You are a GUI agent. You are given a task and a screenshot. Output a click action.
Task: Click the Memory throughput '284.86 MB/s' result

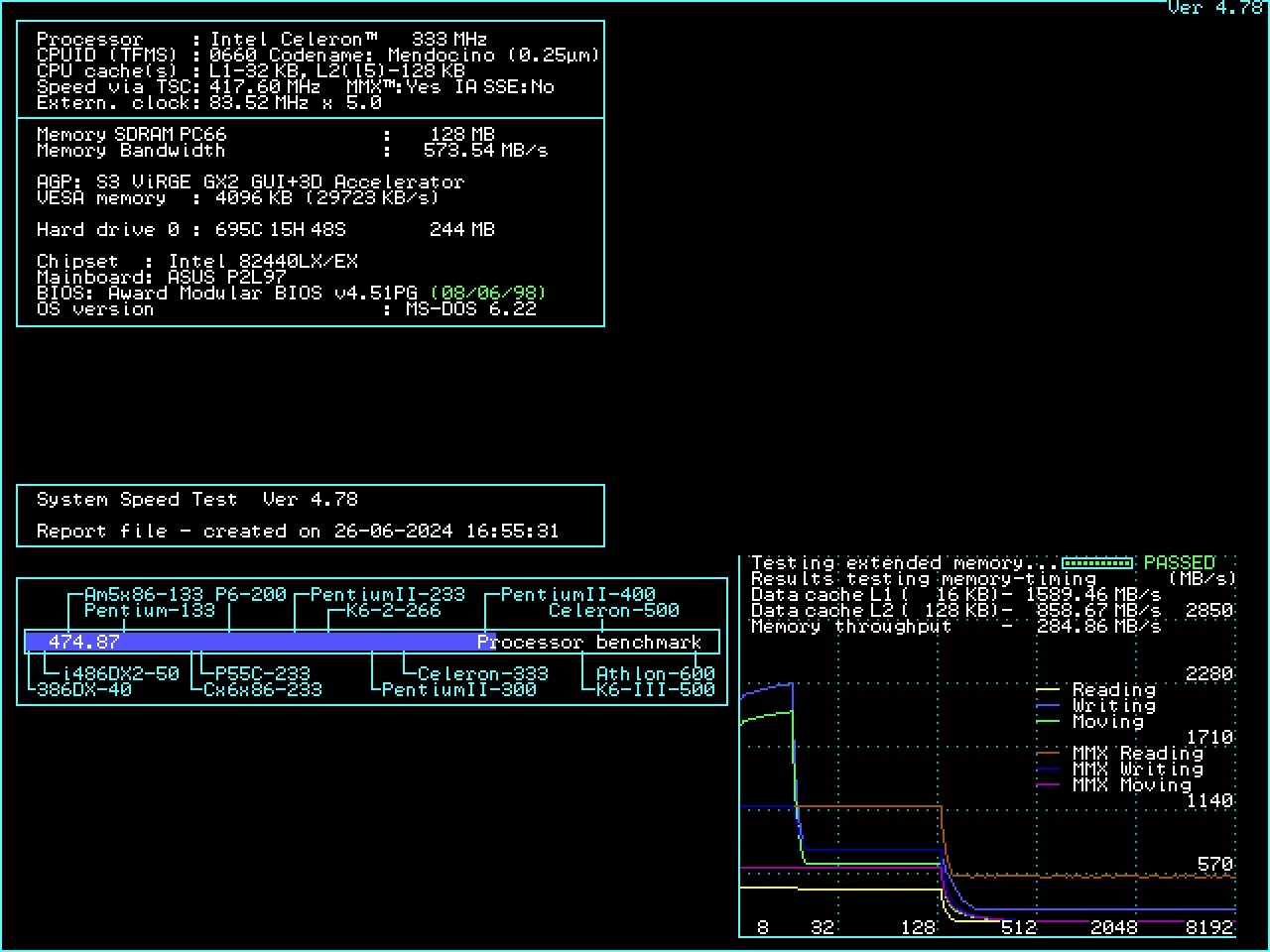pyautogui.click(x=1098, y=627)
